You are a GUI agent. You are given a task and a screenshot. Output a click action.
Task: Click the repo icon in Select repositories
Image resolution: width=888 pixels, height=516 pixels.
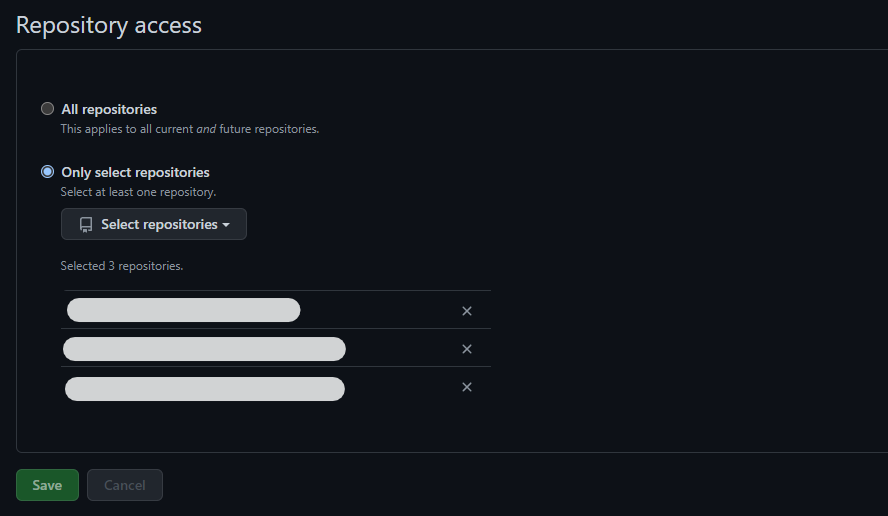point(86,225)
